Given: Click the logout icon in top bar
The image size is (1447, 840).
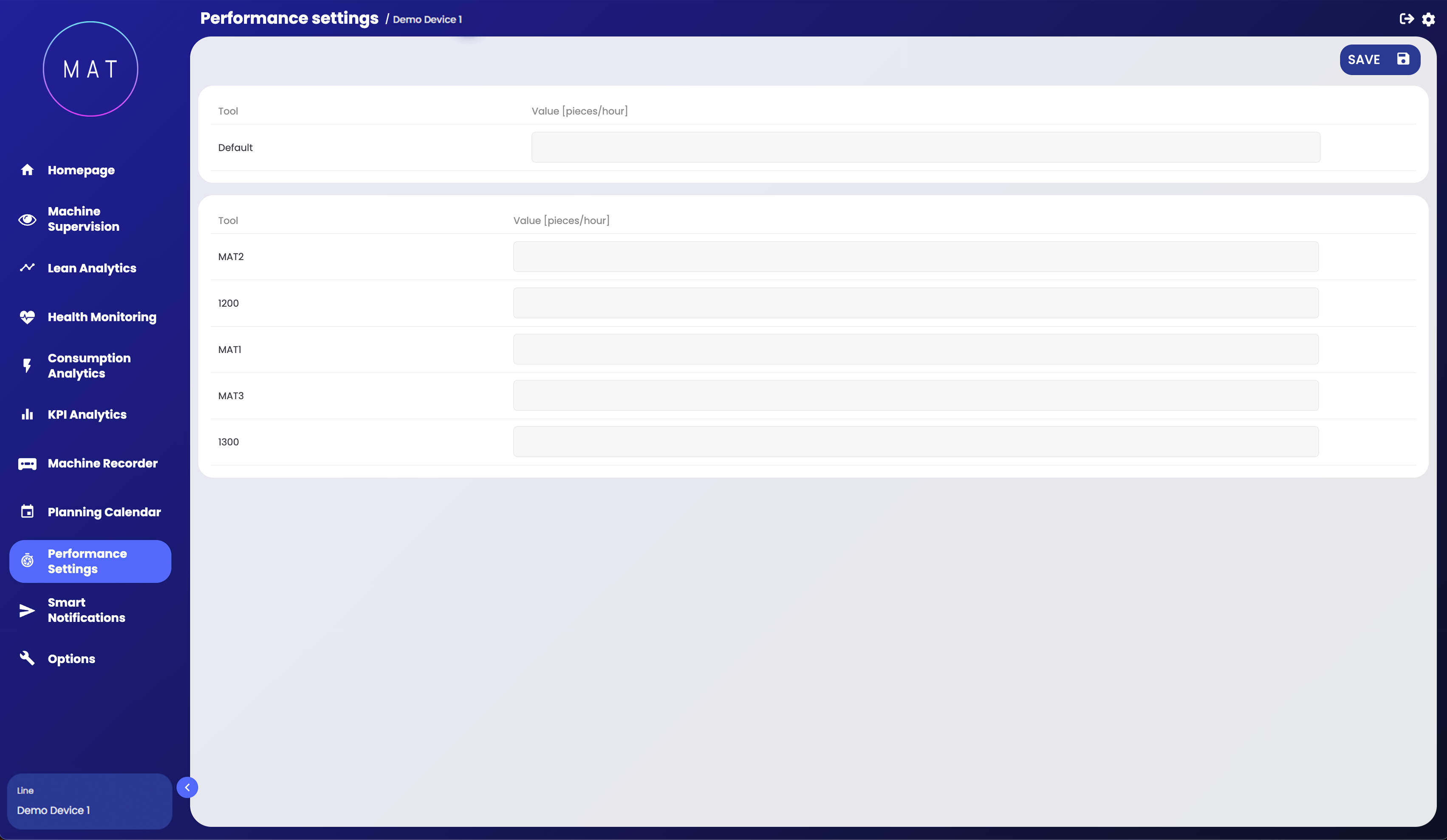Looking at the screenshot, I should coord(1406,19).
